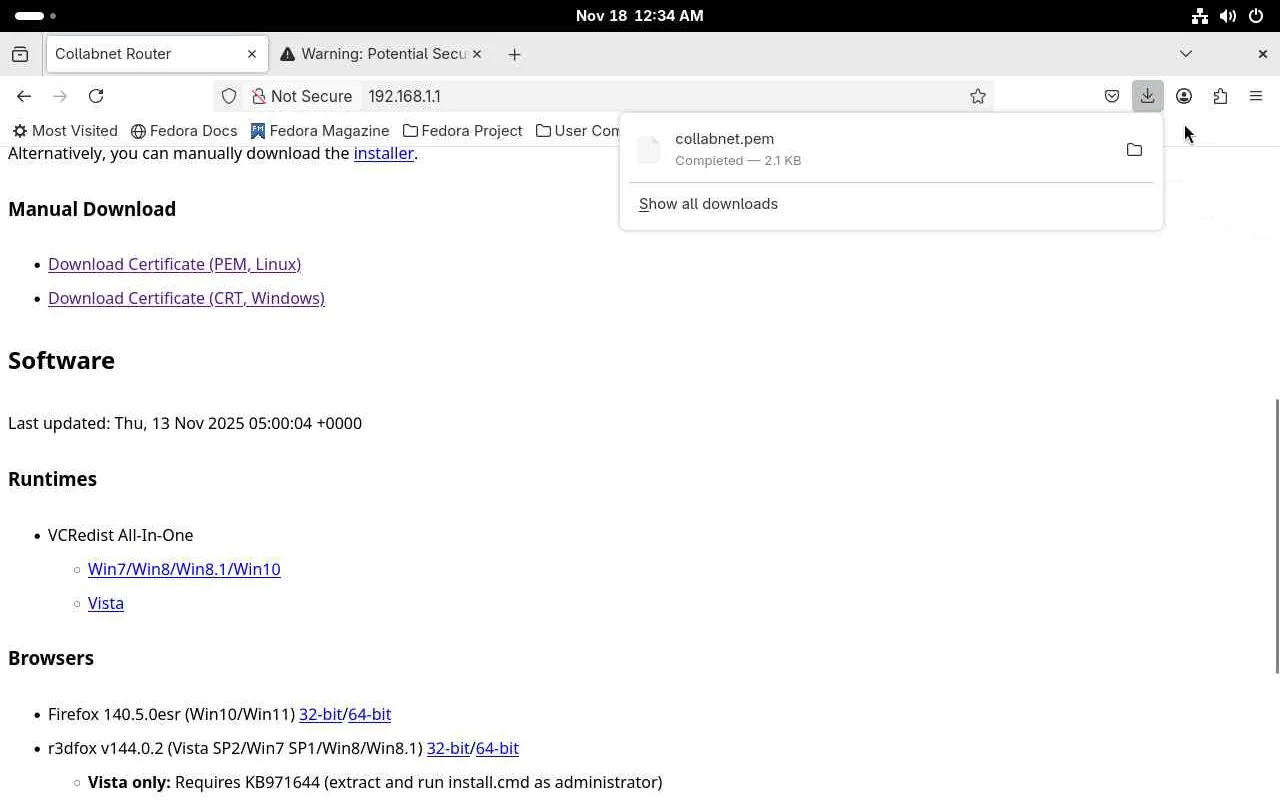Open the Fedora Docs bookmark
The width and height of the screenshot is (1280, 800).
pyautogui.click(x=184, y=131)
